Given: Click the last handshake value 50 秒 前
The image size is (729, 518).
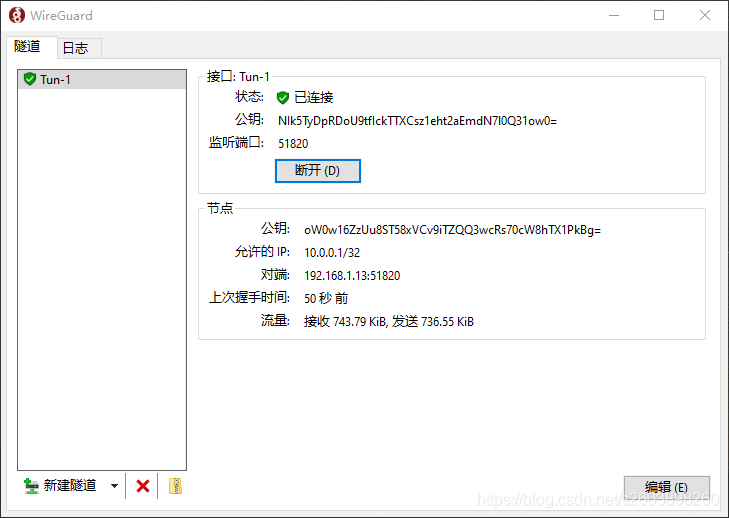Looking at the screenshot, I should [x=326, y=298].
